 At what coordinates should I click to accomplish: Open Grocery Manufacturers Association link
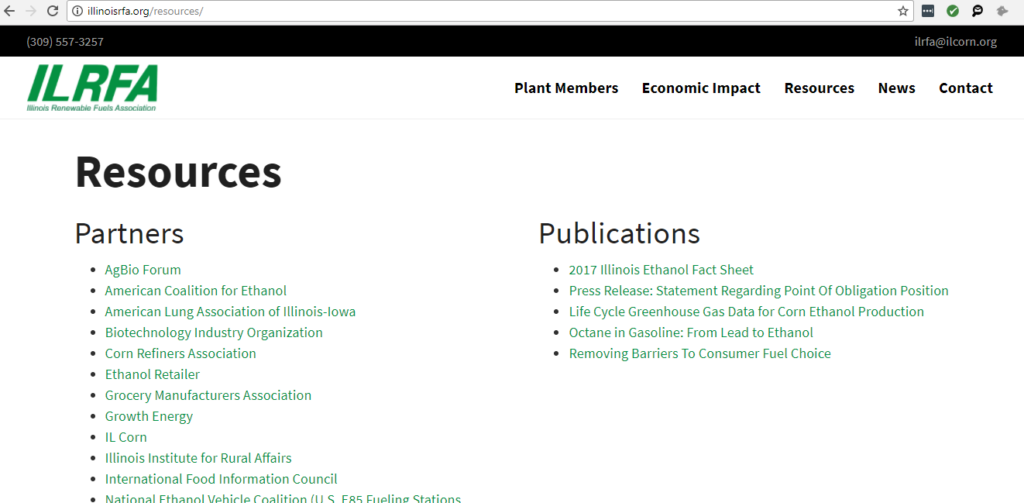click(208, 395)
